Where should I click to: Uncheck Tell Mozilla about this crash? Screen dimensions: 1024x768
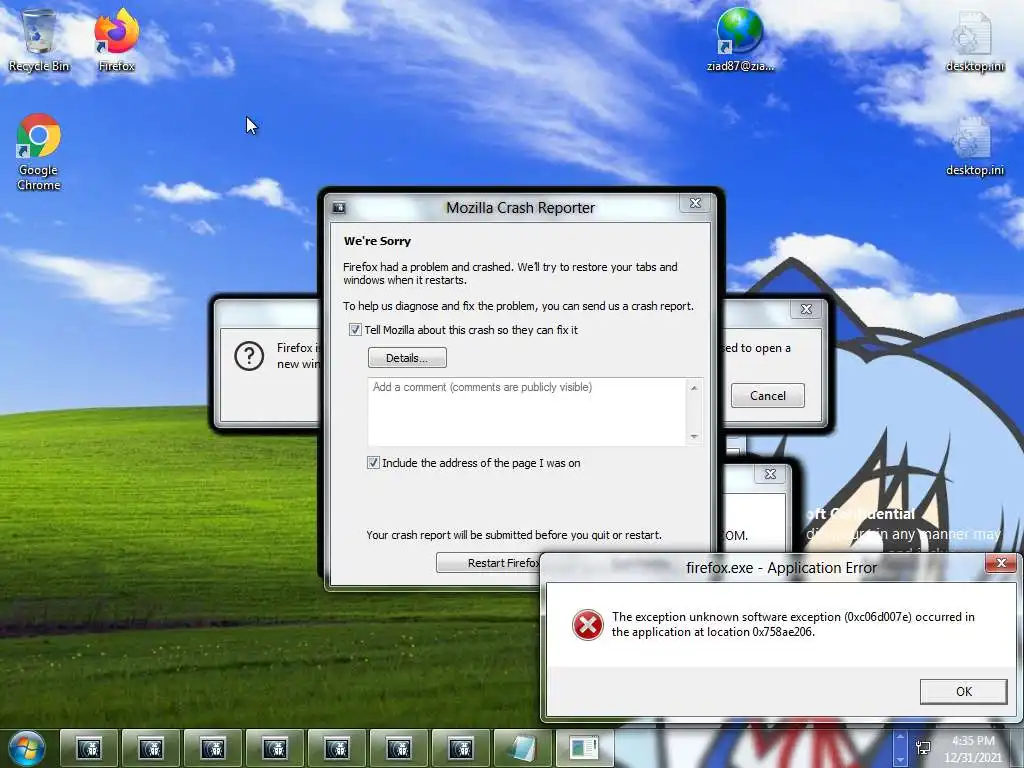(355, 330)
